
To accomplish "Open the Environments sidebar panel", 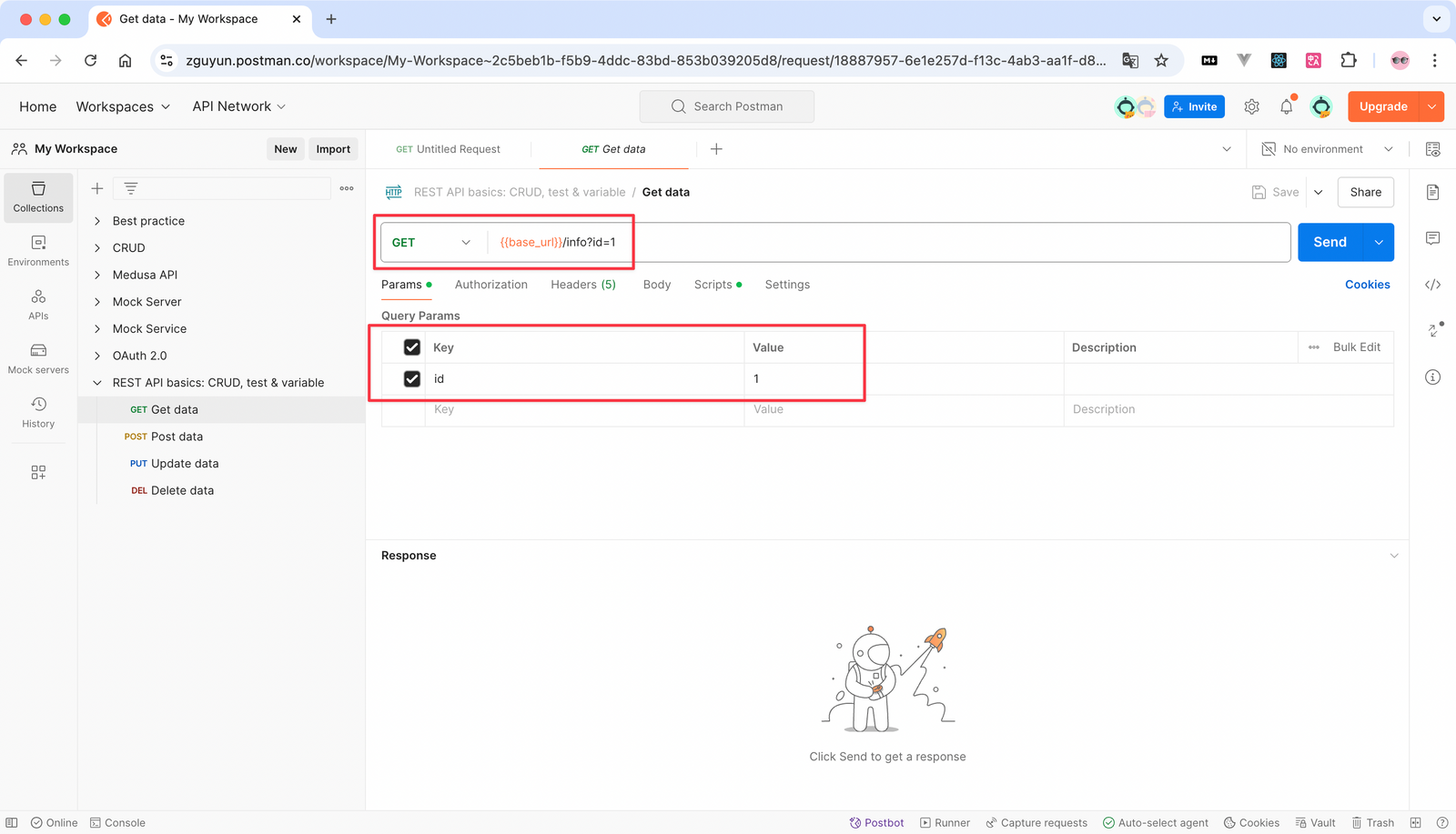I will (x=38, y=251).
